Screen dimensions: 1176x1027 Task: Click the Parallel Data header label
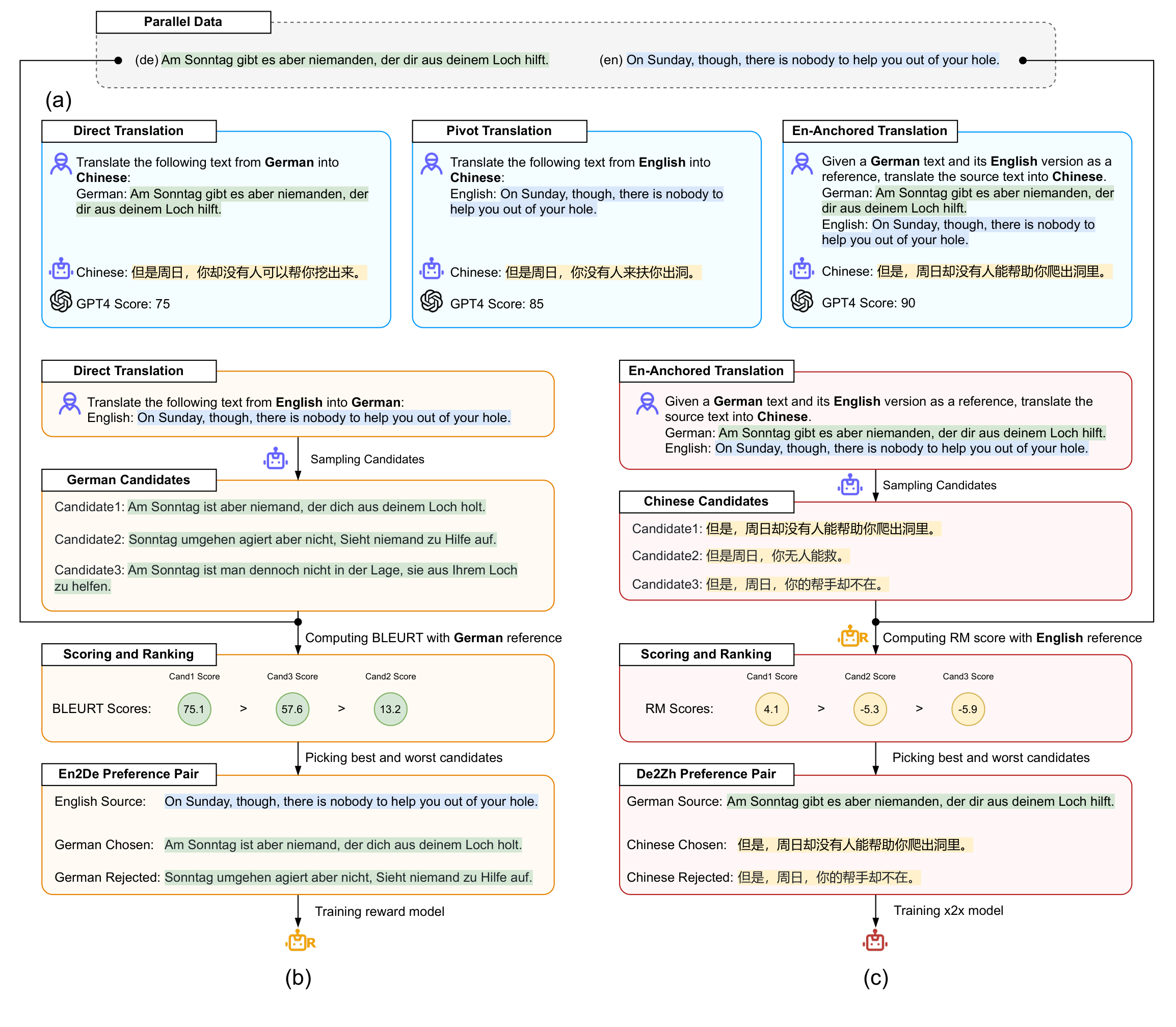tap(183, 22)
